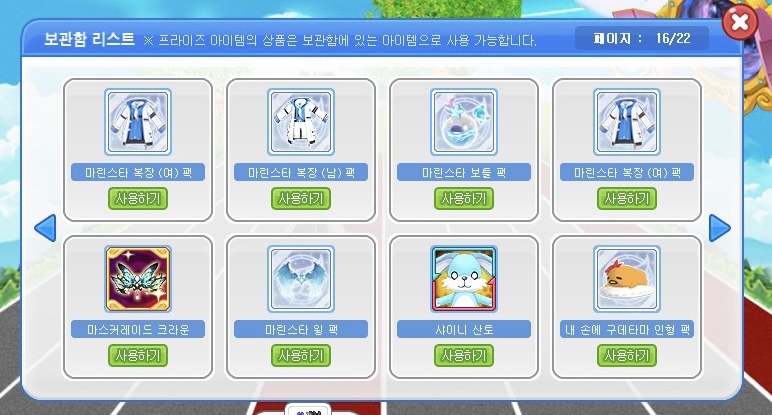
Task: Click the 마스커레이드 크라운 name label
Action: point(138,329)
